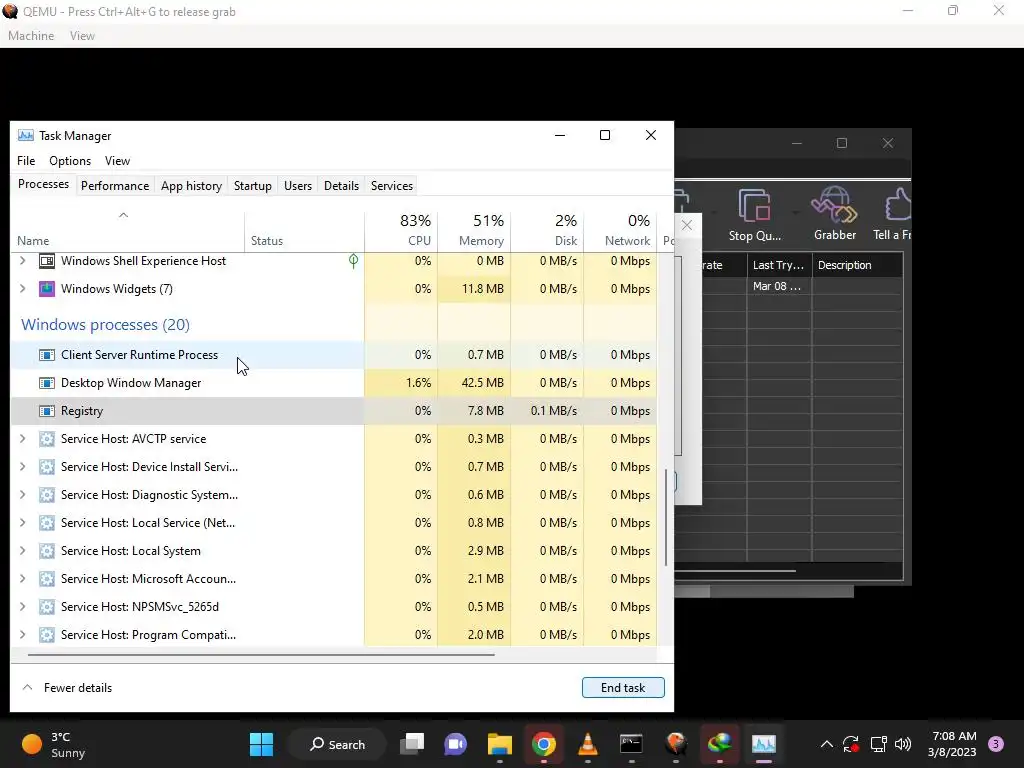Click Stop Queue icon in background window
The width and height of the screenshot is (1024, 768).
click(x=754, y=206)
